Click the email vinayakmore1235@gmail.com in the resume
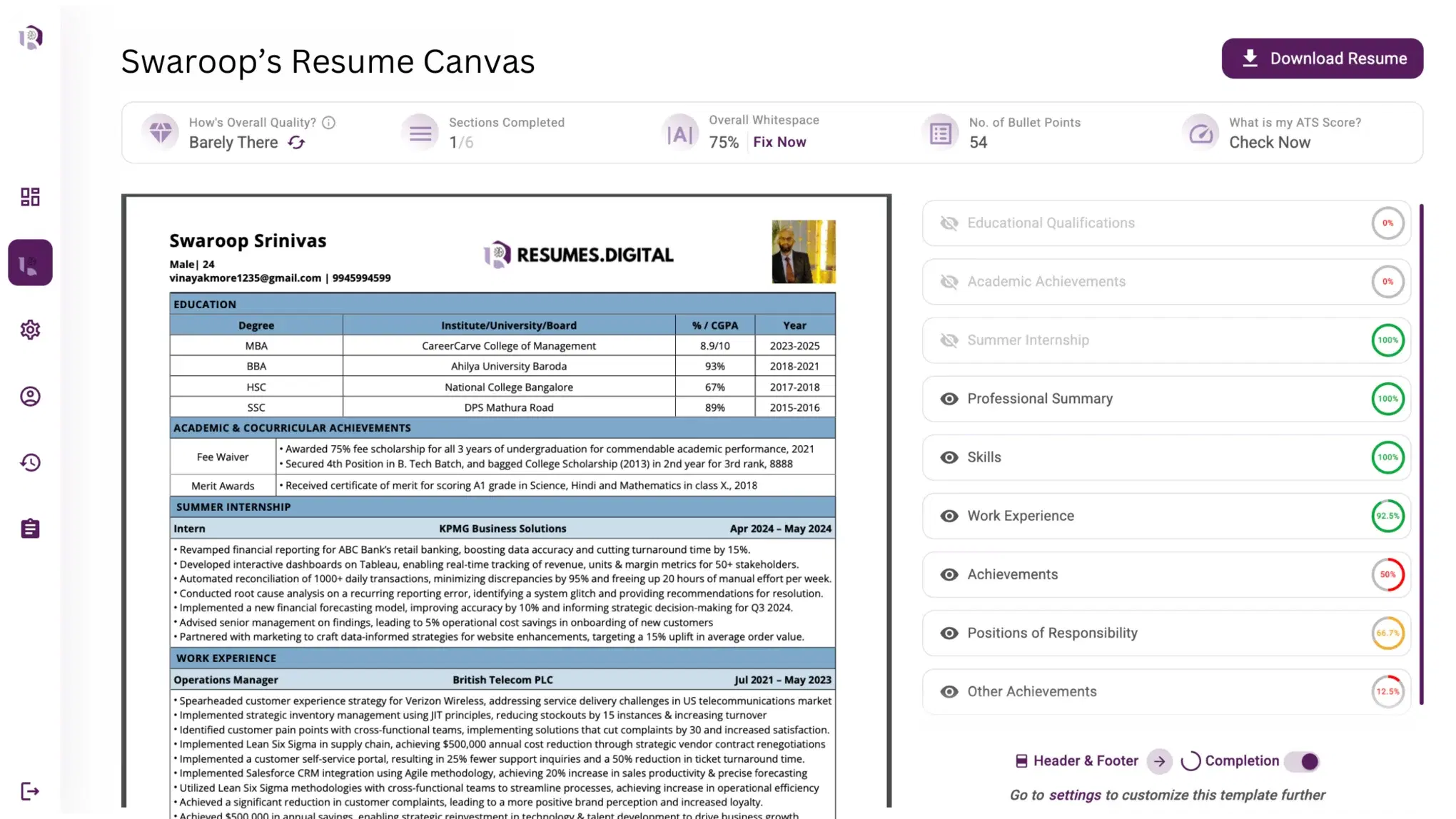 pyautogui.click(x=245, y=278)
